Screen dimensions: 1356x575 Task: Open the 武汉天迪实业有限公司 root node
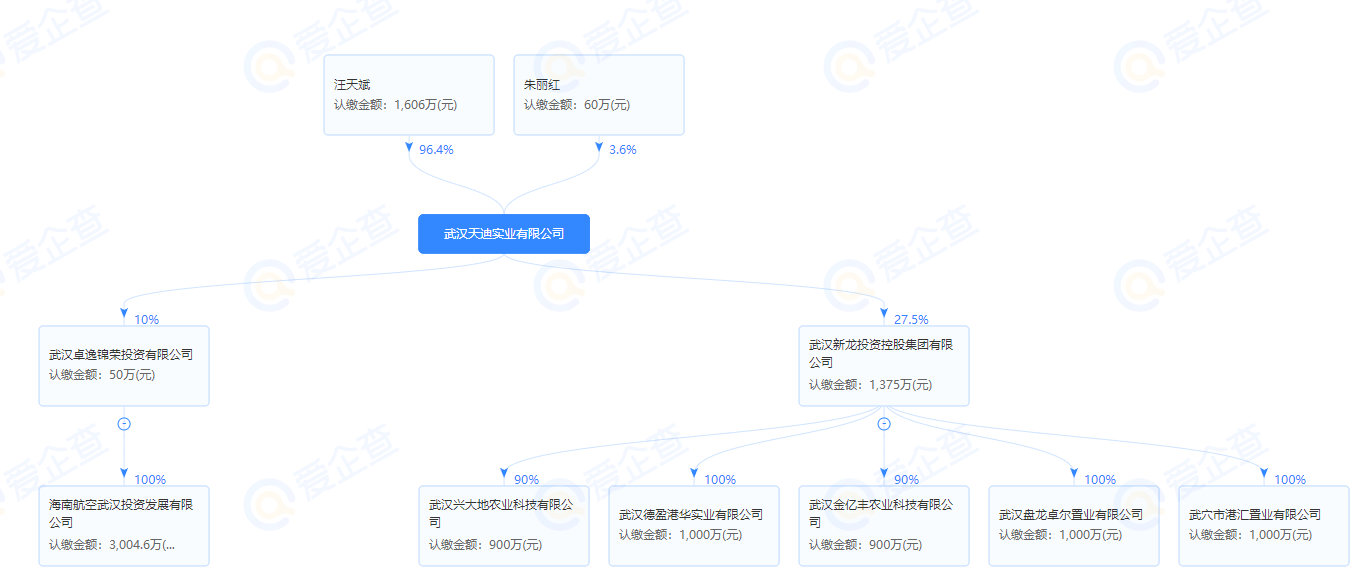(x=504, y=234)
